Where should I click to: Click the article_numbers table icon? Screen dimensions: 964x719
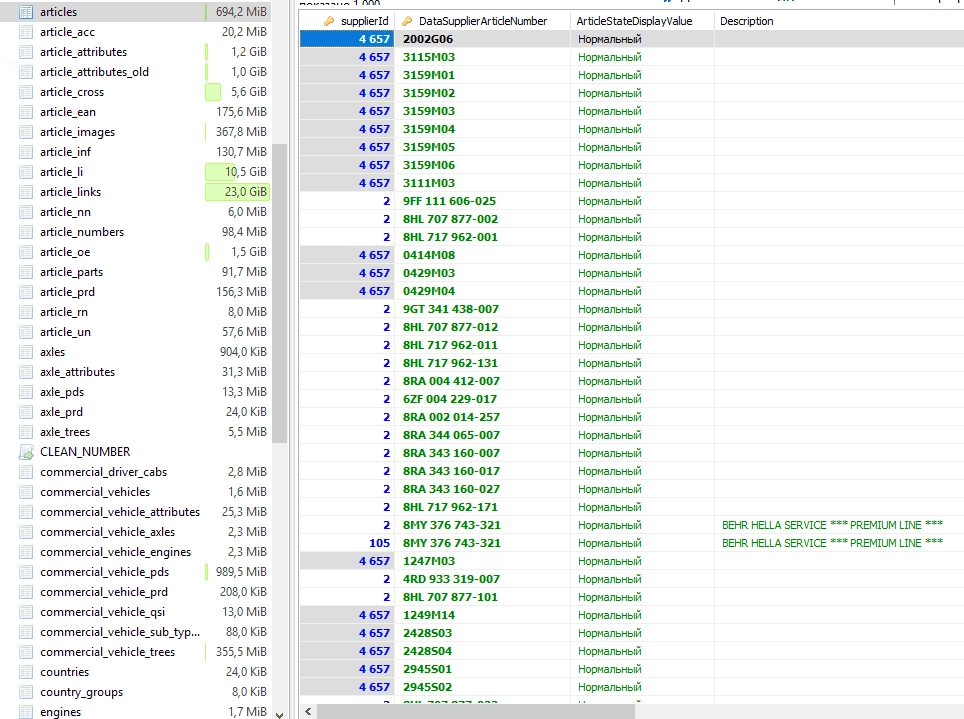(x=26, y=232)
